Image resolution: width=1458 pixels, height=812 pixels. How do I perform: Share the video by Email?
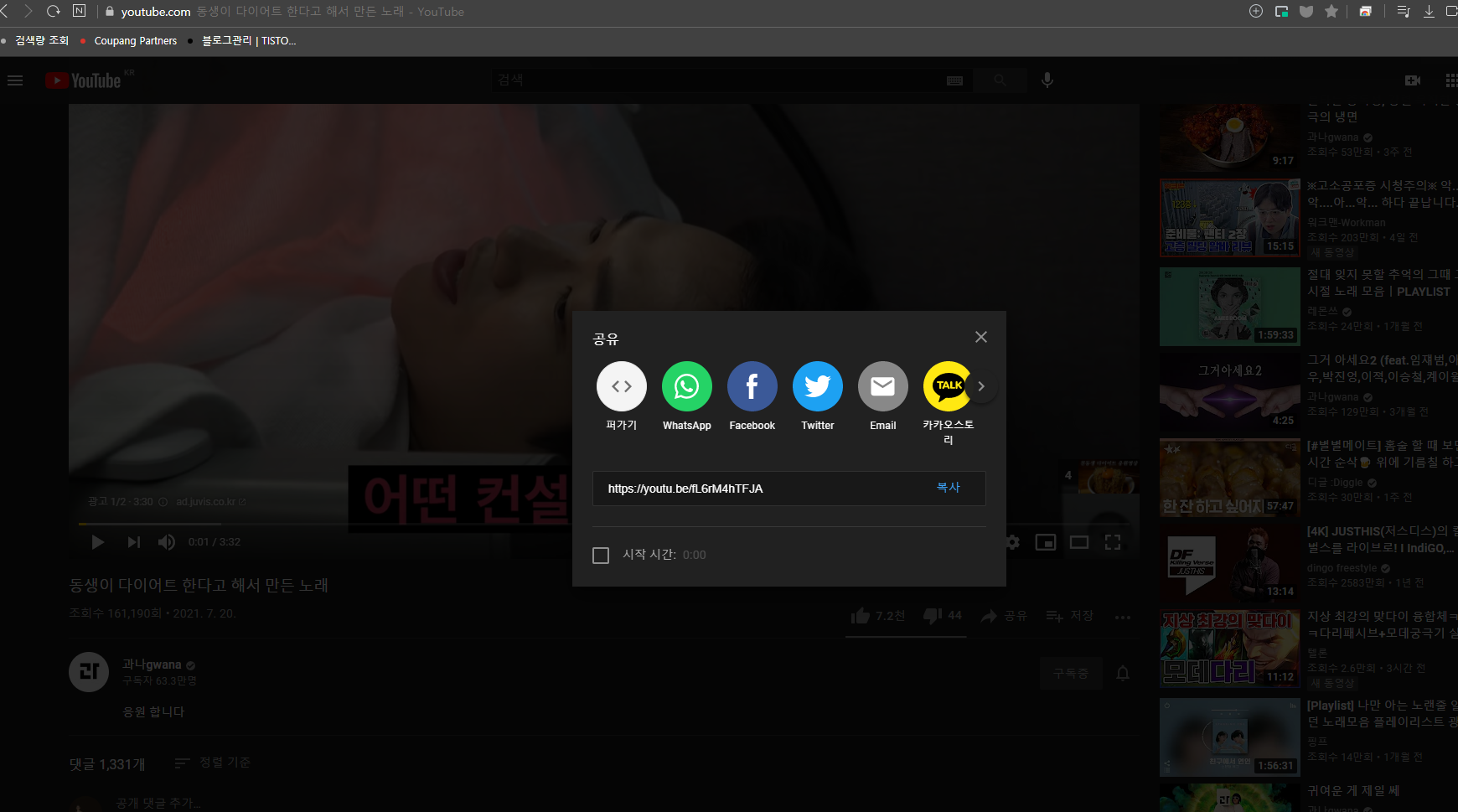pos(882,386)
